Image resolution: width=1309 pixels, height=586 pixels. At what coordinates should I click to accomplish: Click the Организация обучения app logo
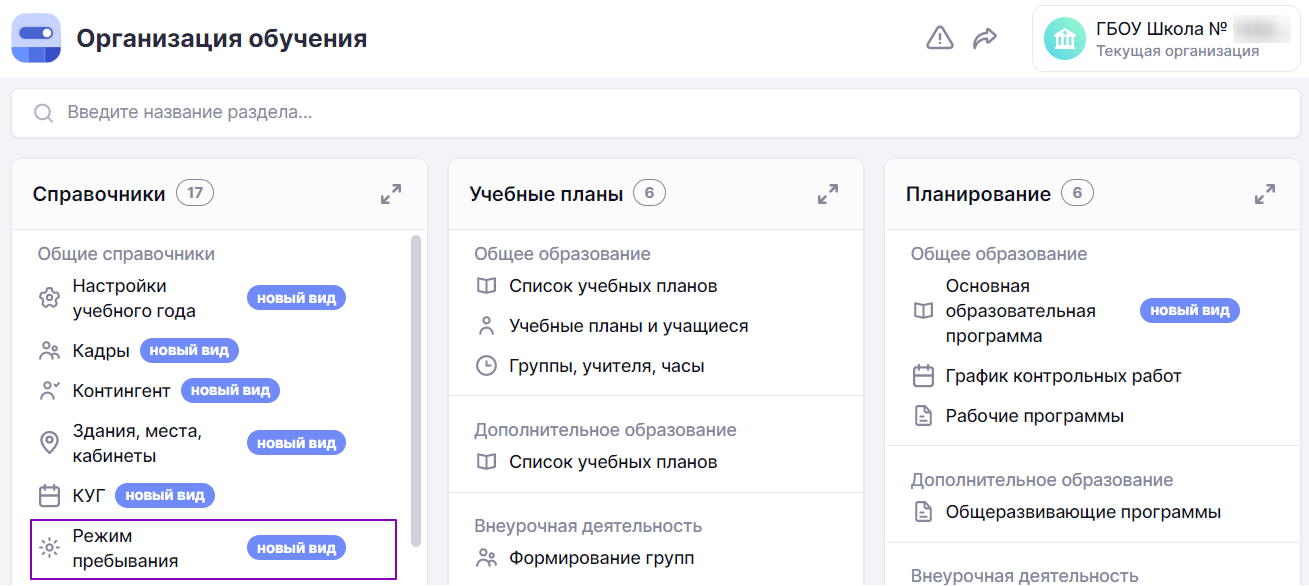[x=37, y=39]
